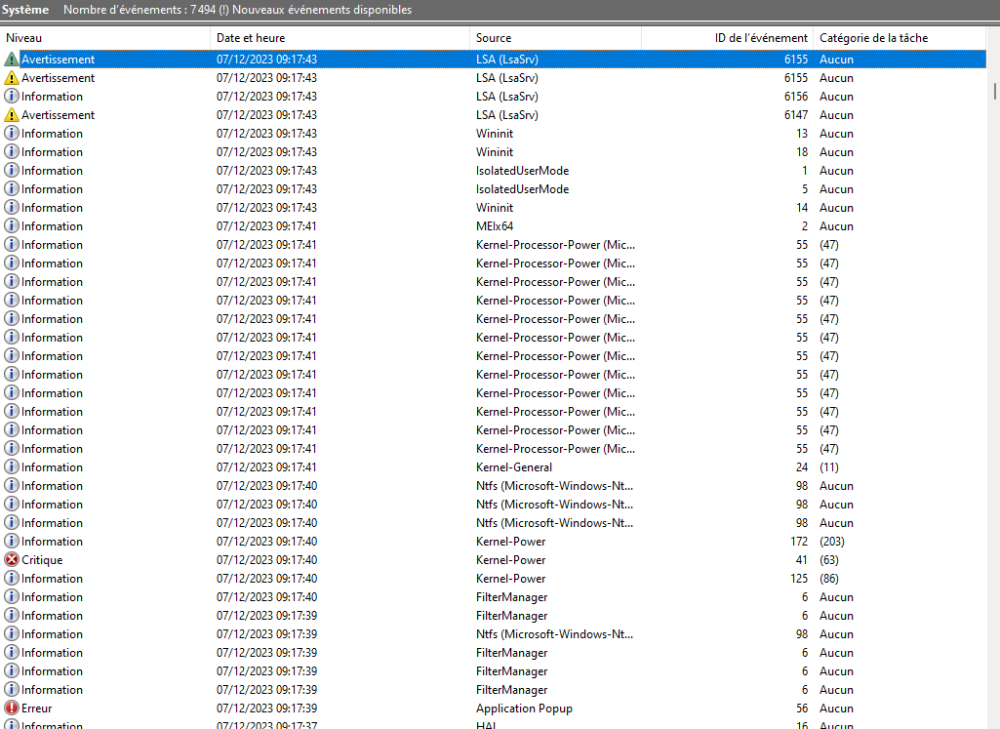This screenshot has width=1000, height=729.
Task: Click the task category '(86)' cell
Action: (x=829, y=578)
